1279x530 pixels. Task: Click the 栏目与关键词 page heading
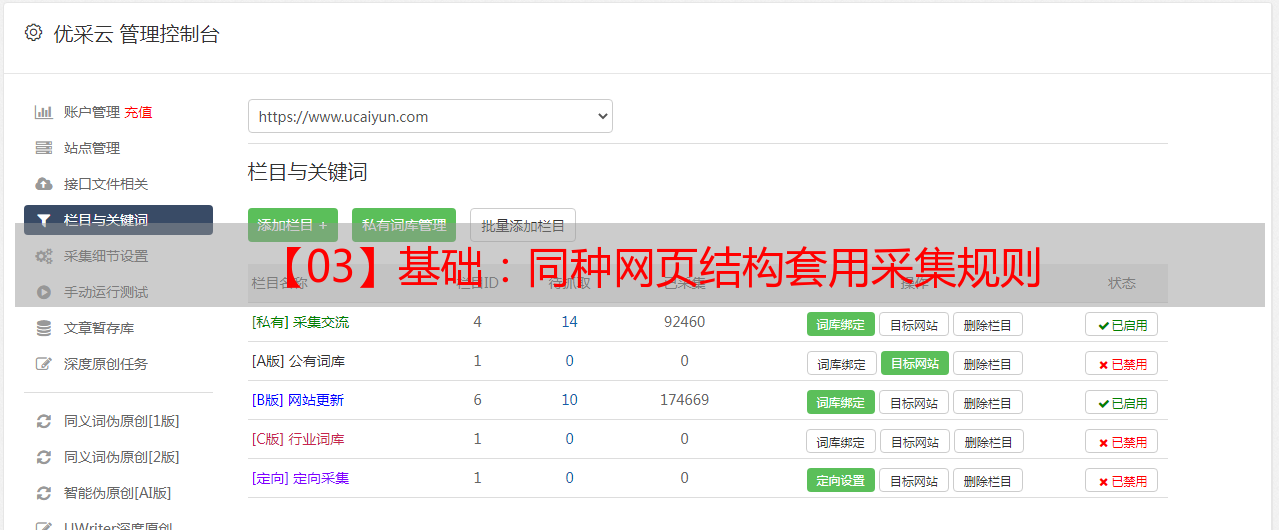(x=308, y=172)
